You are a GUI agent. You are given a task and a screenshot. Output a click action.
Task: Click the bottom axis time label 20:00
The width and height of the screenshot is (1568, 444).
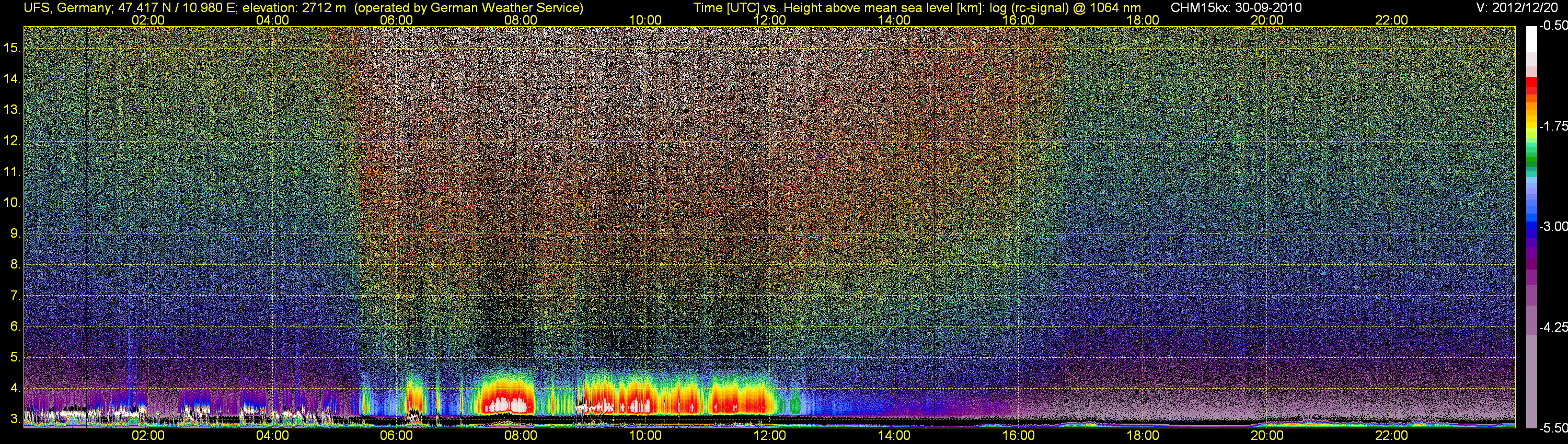[1267, 436]
